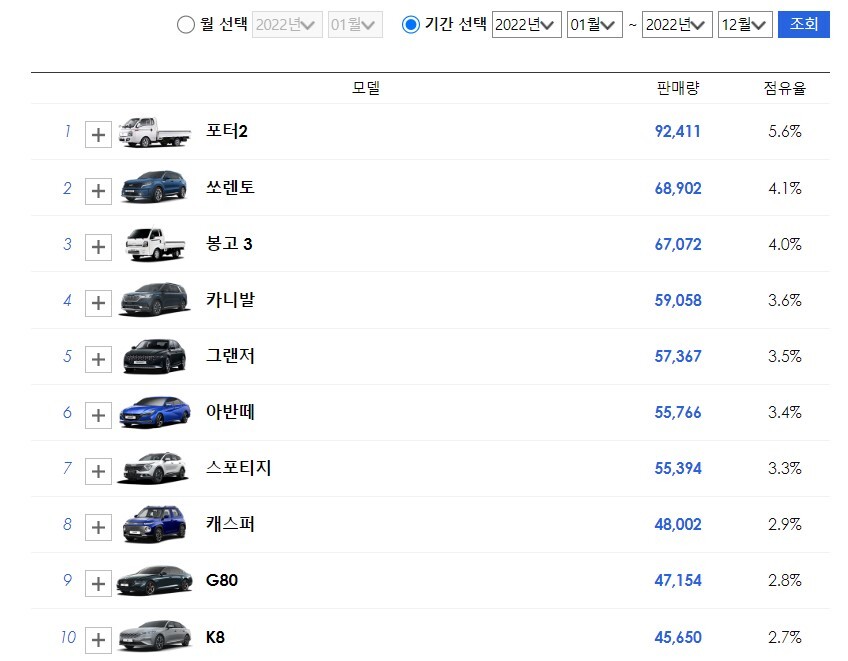Screen dimensions: 848x661
Task: Expand the 아반떼 row plus button
Action: pyautogui.click(x=98, y=415)
